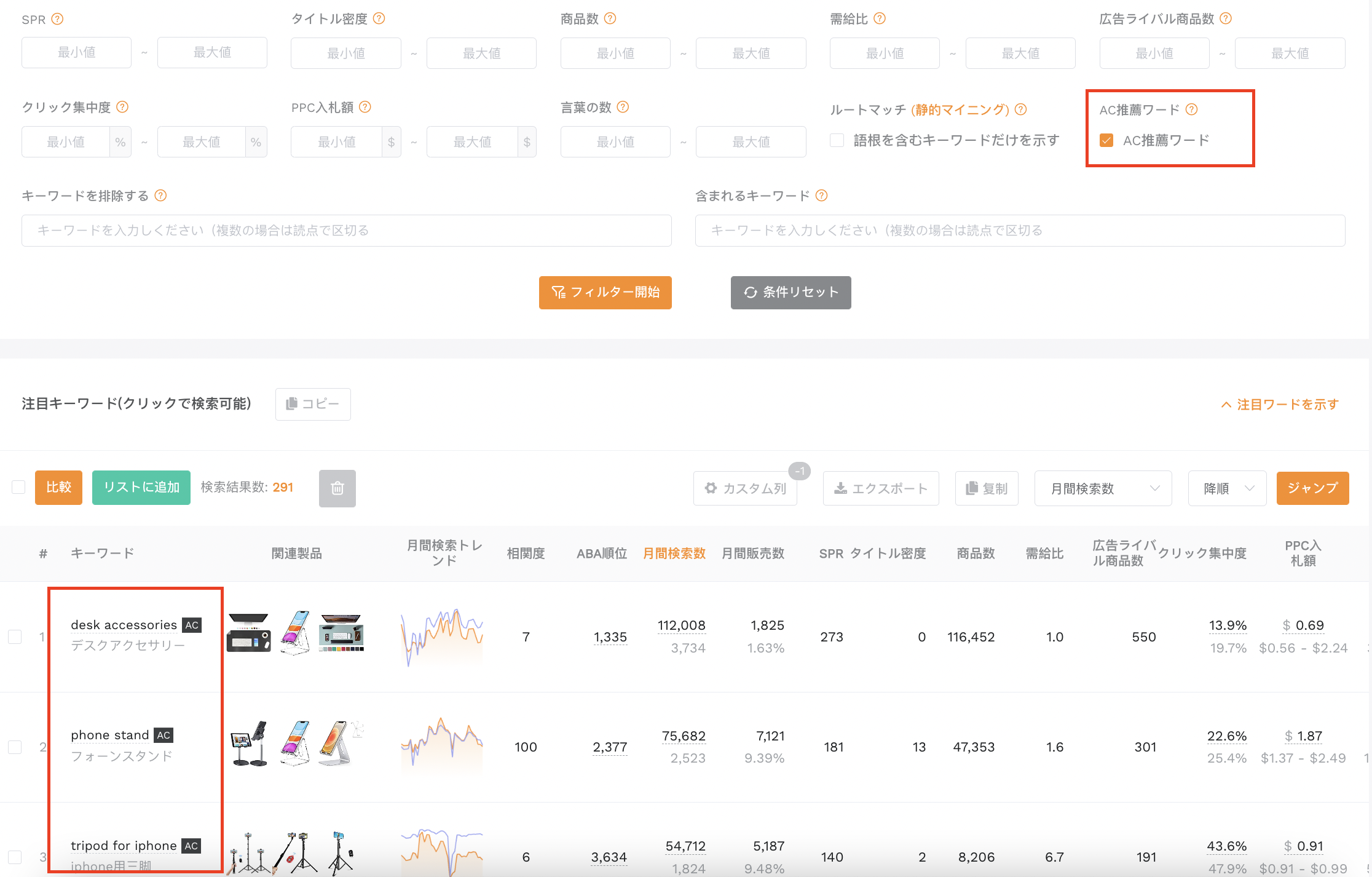Click the タイトル密度 最大値 input field
This screenshot has height=877, width=1372.
click(x=481, y=53)
